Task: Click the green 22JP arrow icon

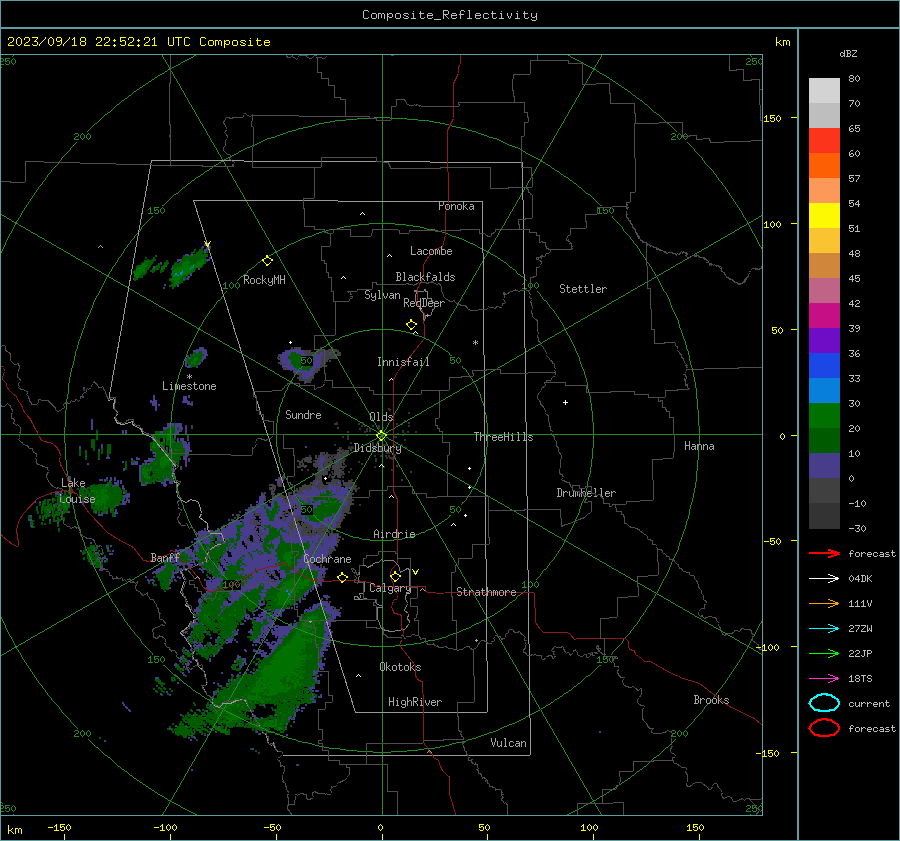Action: (x=824, y=653)
